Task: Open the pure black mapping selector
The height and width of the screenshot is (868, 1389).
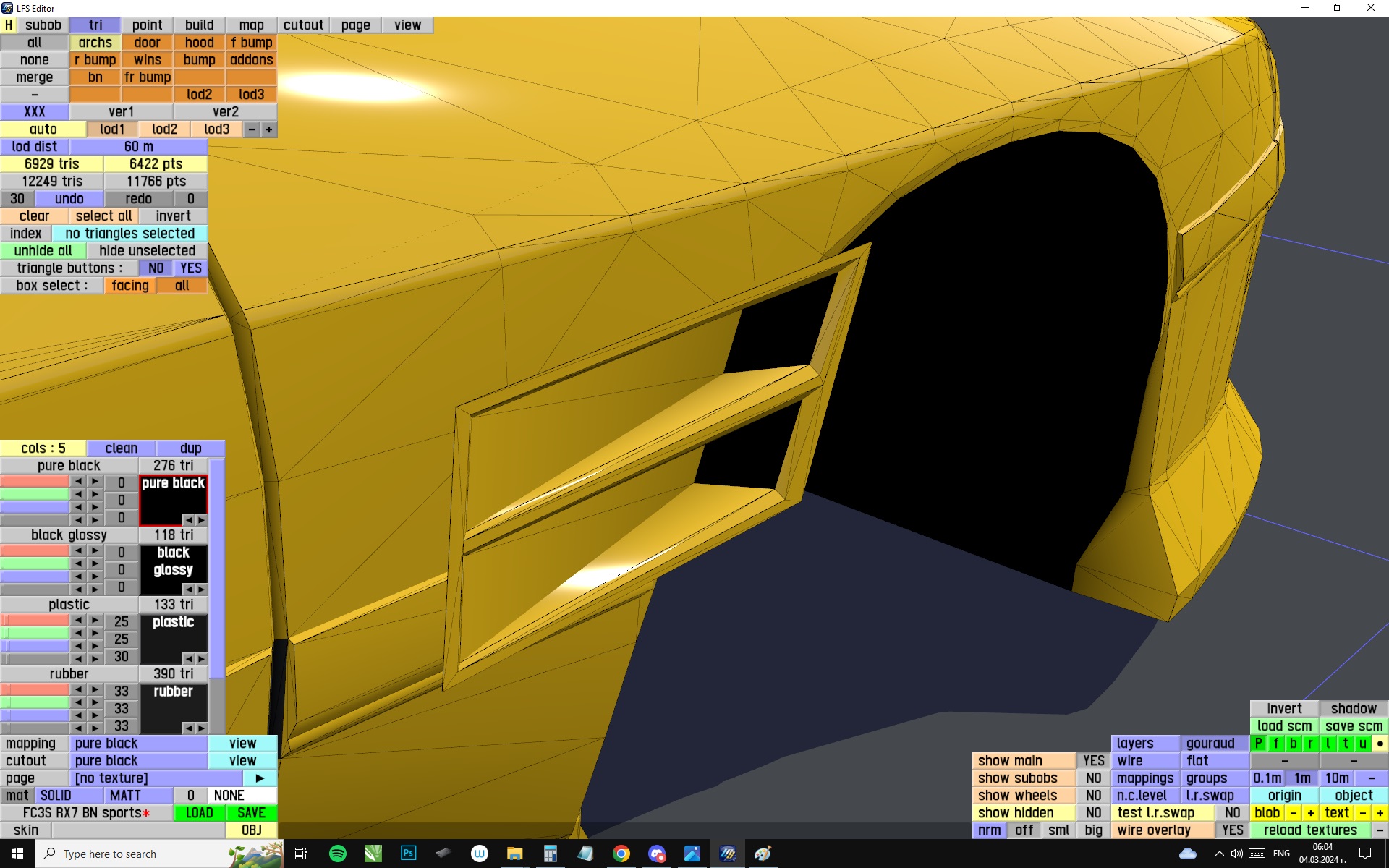Action: click(x=139, y=744)
